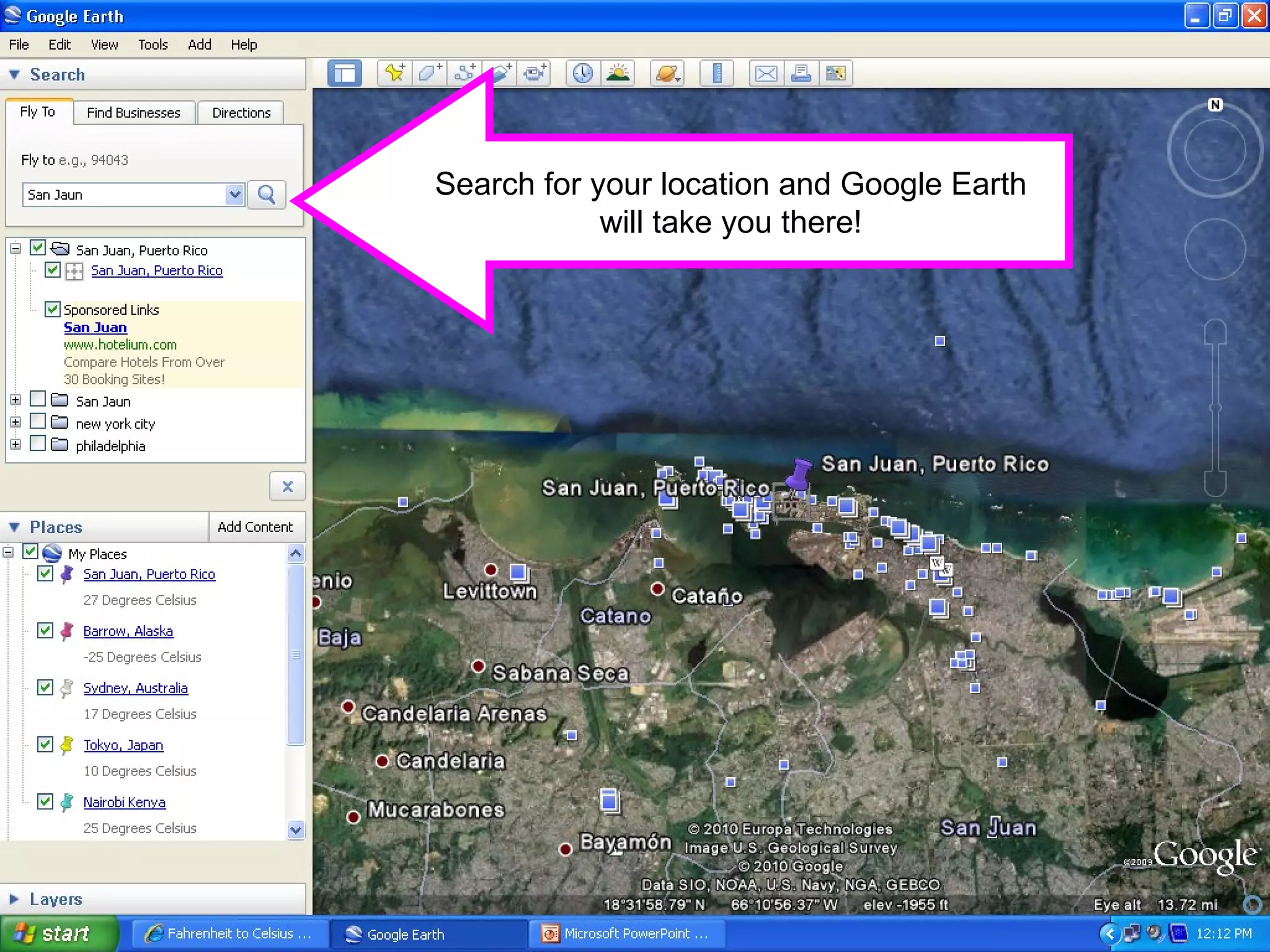The height and width of the screenshot is (952, 1270).
Task: Add a polygon from the toolbar
Action: (430, 74)
